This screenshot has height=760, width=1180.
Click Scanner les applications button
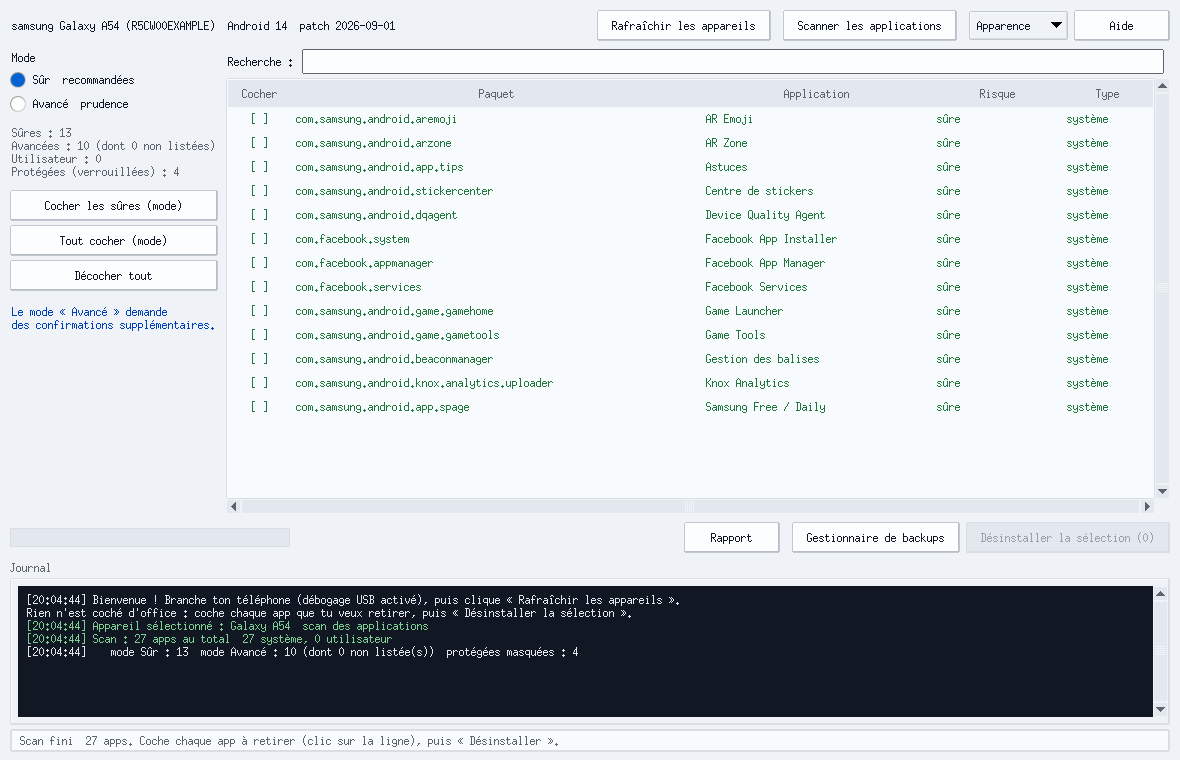(869, 26)
